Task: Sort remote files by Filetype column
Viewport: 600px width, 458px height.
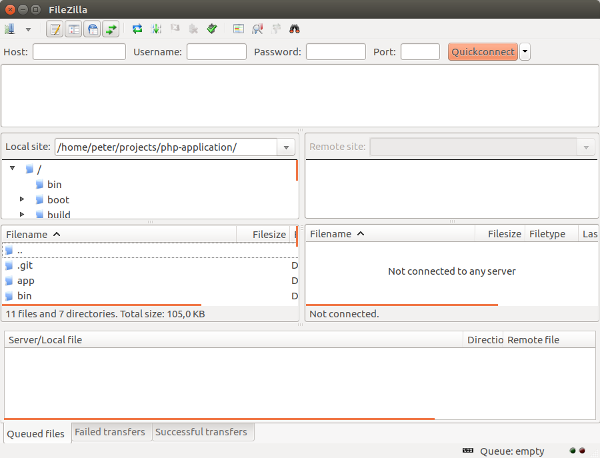Action: [x=551, y=234]
